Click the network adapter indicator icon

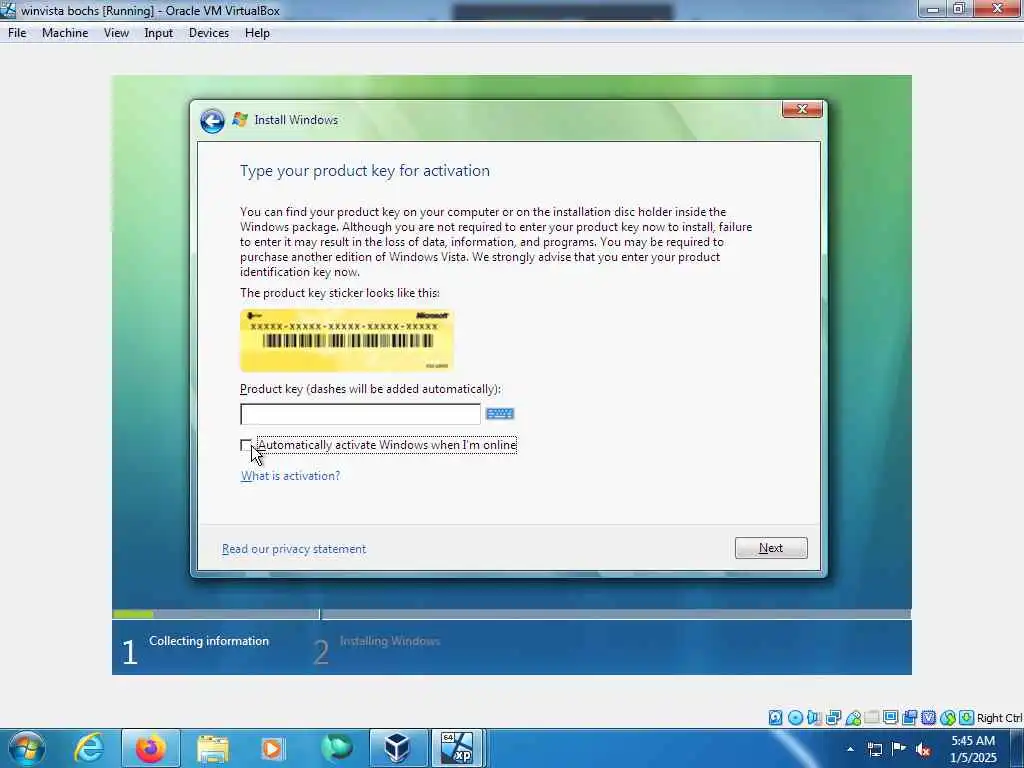(x=833, y=718)
